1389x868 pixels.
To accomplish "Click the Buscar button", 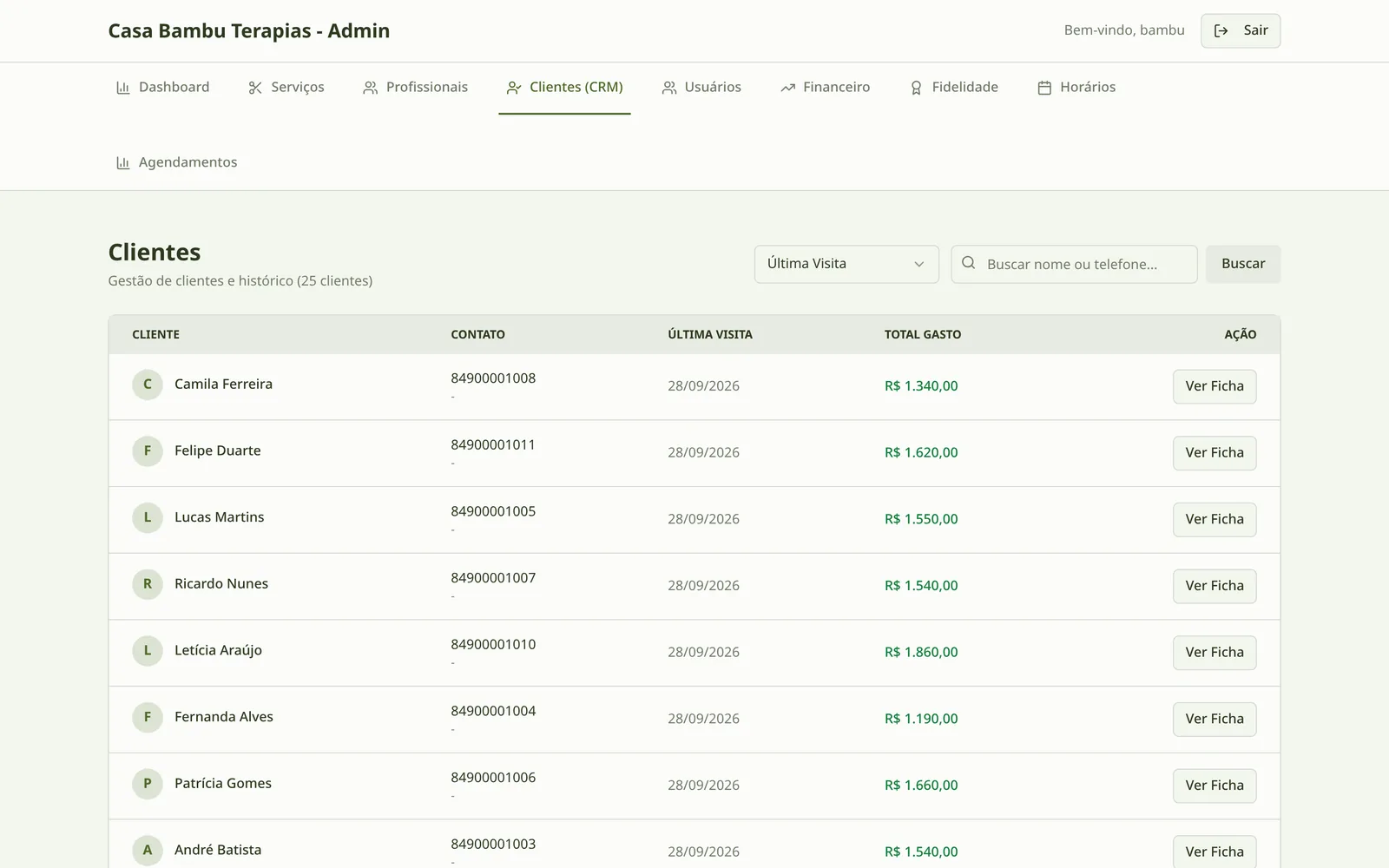I will coord(1243,264).
